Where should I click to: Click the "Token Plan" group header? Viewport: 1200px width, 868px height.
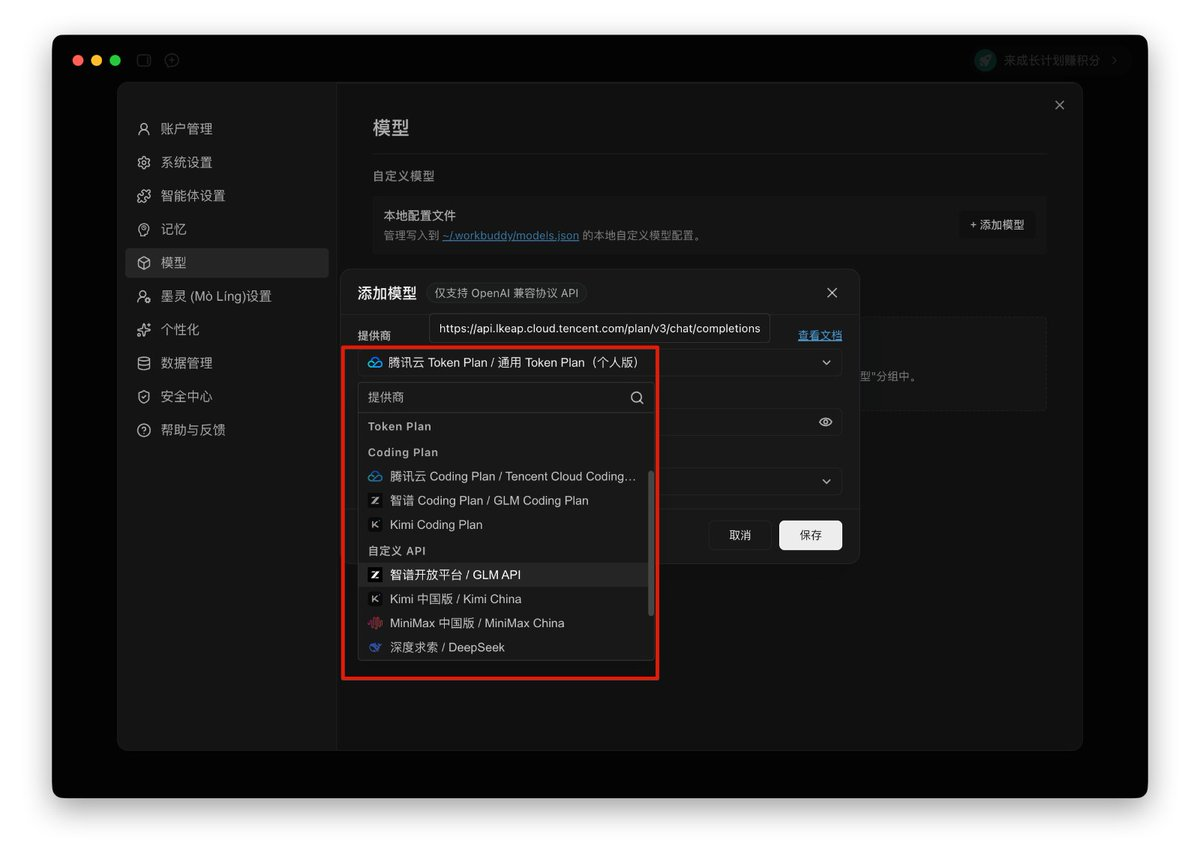pos(400,427)
